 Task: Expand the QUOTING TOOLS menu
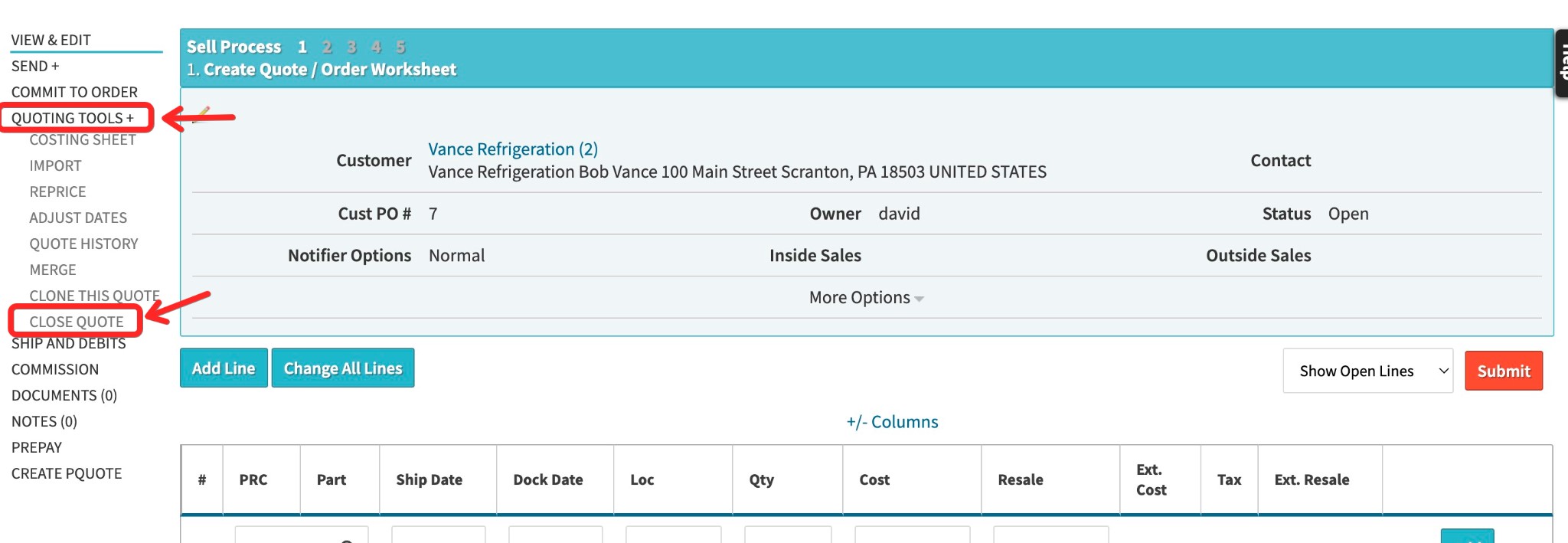click(x=73, y=118)
